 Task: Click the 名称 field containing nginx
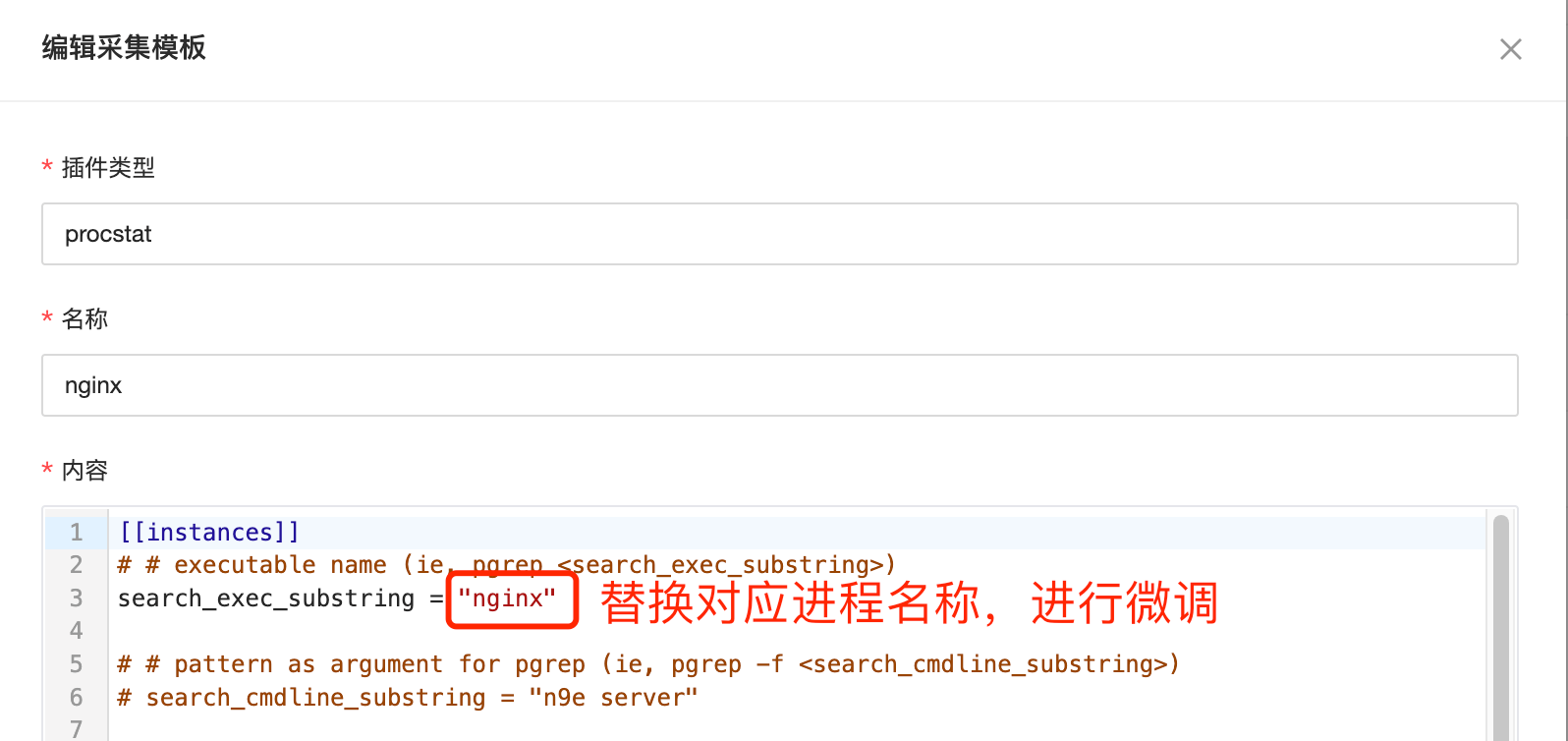coord(780,385)
